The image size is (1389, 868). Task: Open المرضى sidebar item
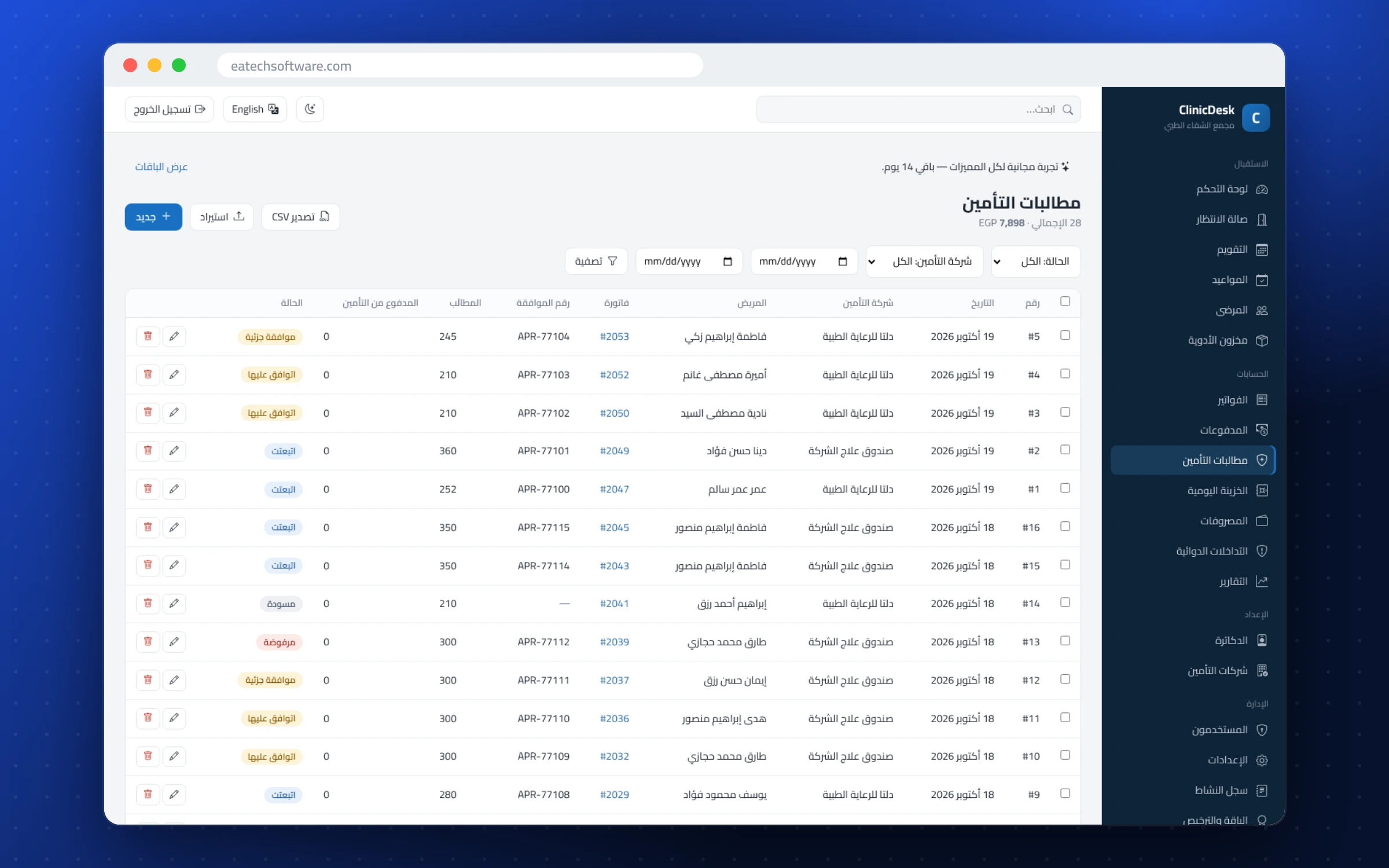(1193, 310)
